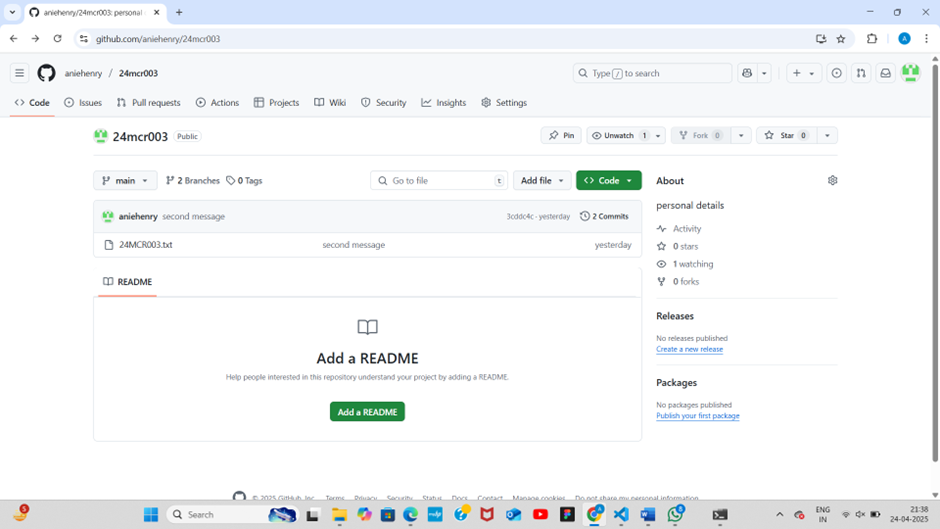
Task: Open the 0 forks link
Action: coord(686,281)
